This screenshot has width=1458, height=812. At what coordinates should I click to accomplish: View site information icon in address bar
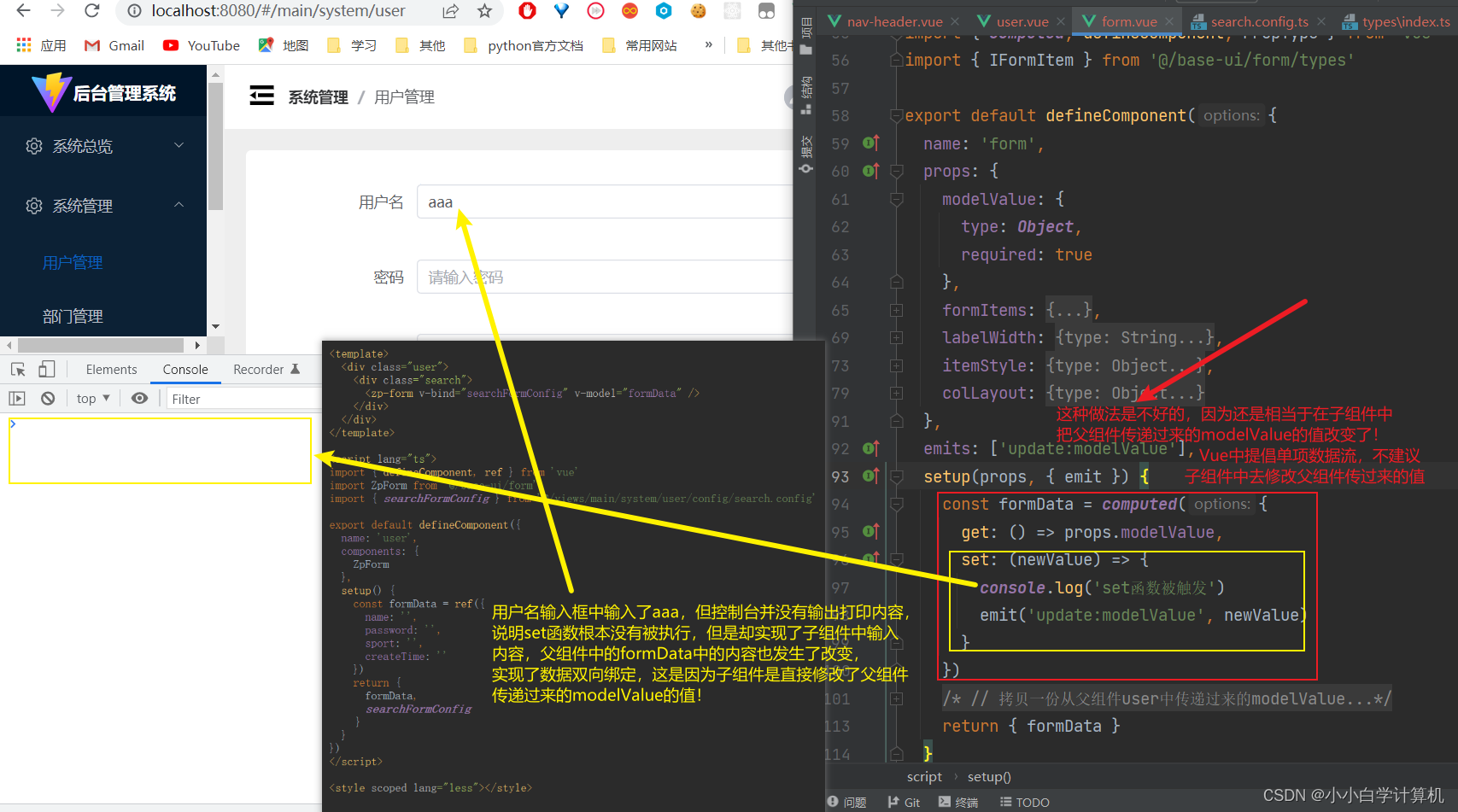coord(134,11)
